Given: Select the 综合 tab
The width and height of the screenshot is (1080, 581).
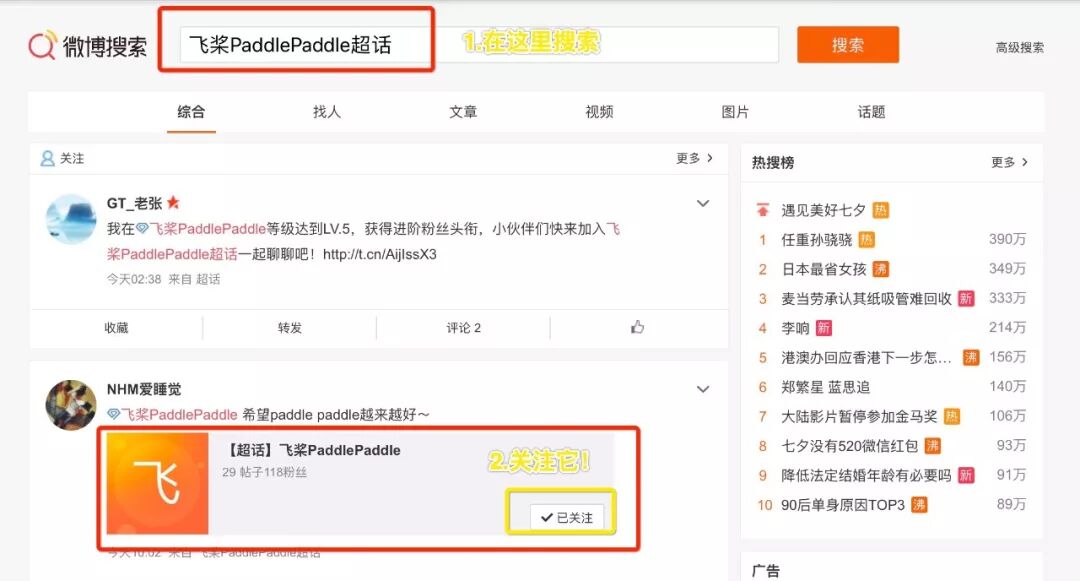Looking at the screenshot, I should click(191, 112).
